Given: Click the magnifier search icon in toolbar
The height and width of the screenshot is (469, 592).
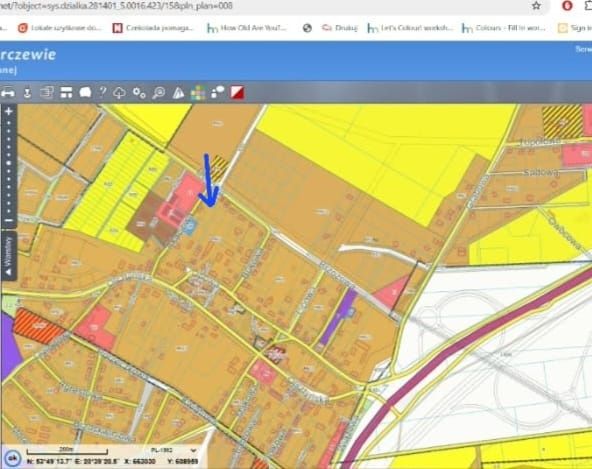Looking at the screenshot, I should [159, 93].
